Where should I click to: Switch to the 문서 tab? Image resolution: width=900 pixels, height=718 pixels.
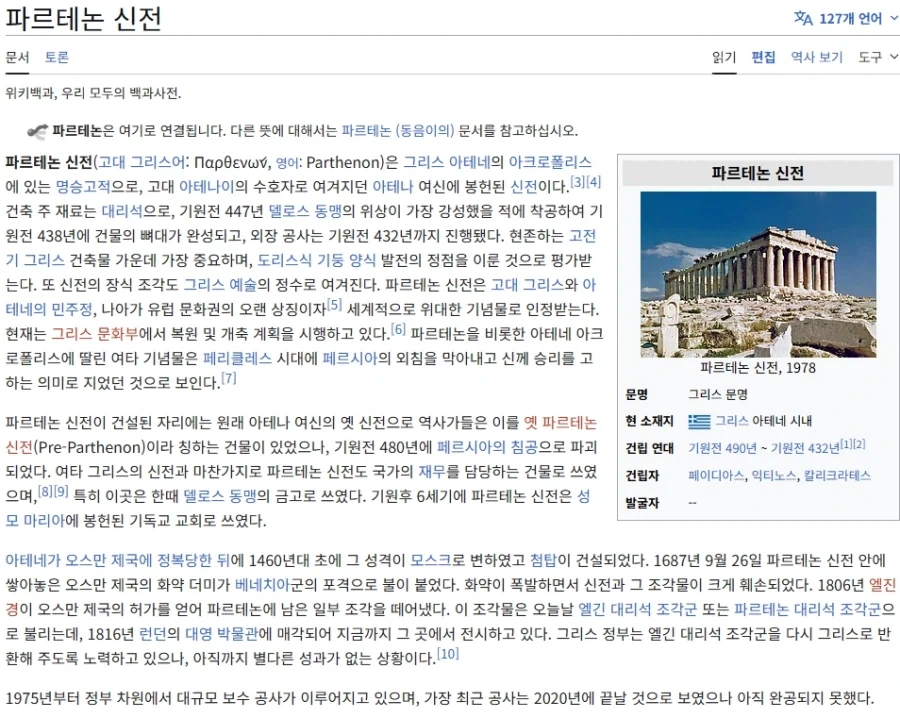coord(17,57)
